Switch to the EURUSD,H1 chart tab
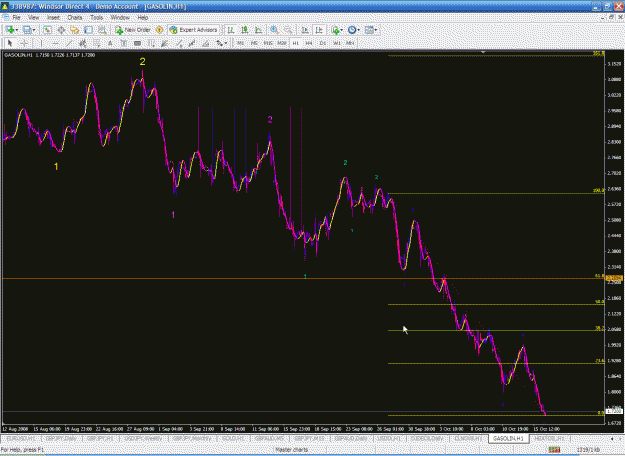 coord(22,438)
